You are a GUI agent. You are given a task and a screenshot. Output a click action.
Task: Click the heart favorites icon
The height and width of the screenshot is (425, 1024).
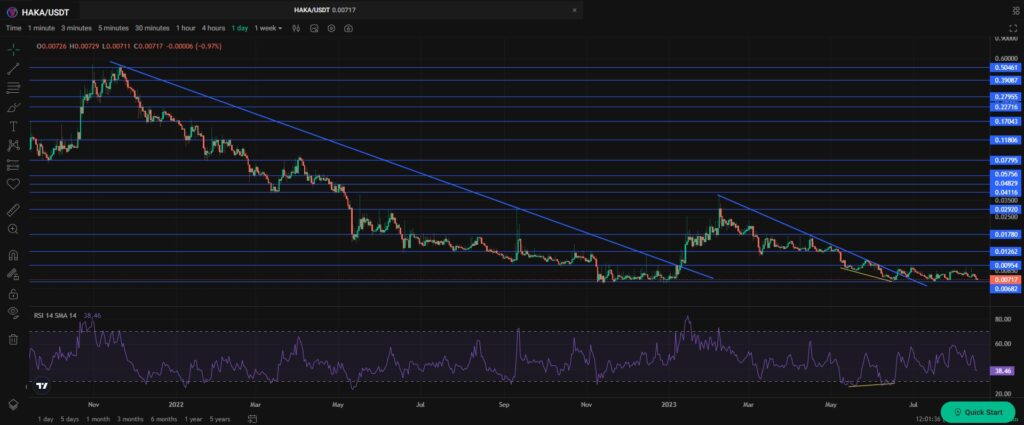pyautogui.click(x=13, y=183)
